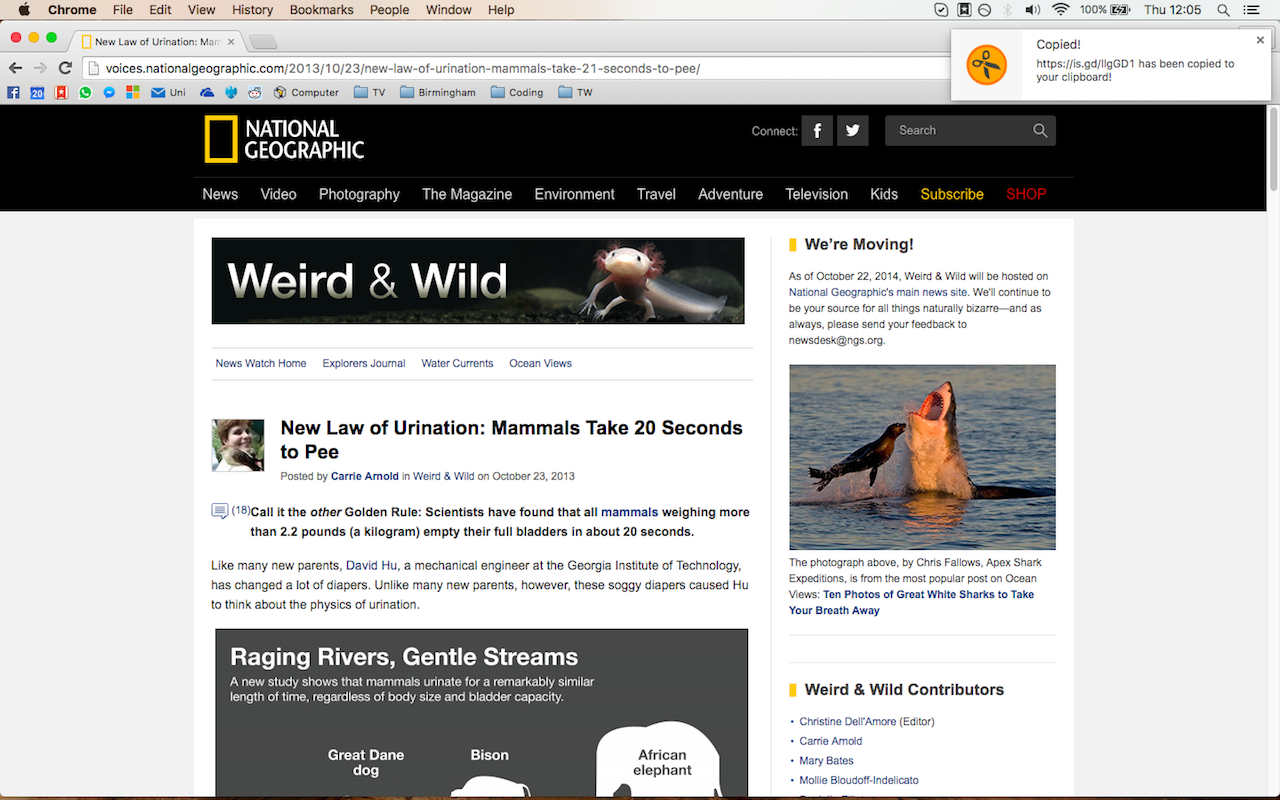Close the Copied notification popup
This screenshot has height=800, width=1280.
coord(1260,41)
